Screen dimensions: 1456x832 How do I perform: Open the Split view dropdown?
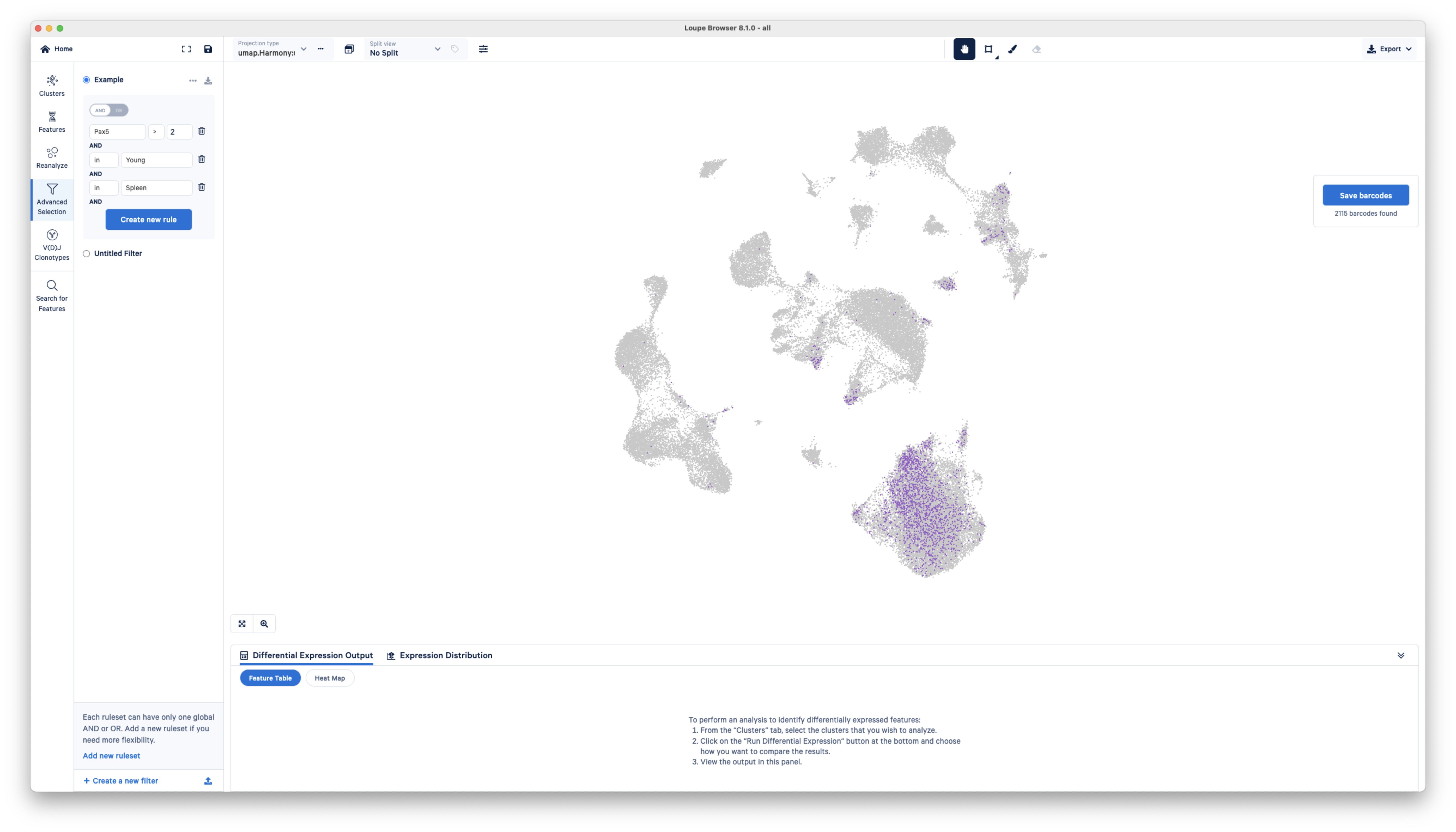(438, 49)
